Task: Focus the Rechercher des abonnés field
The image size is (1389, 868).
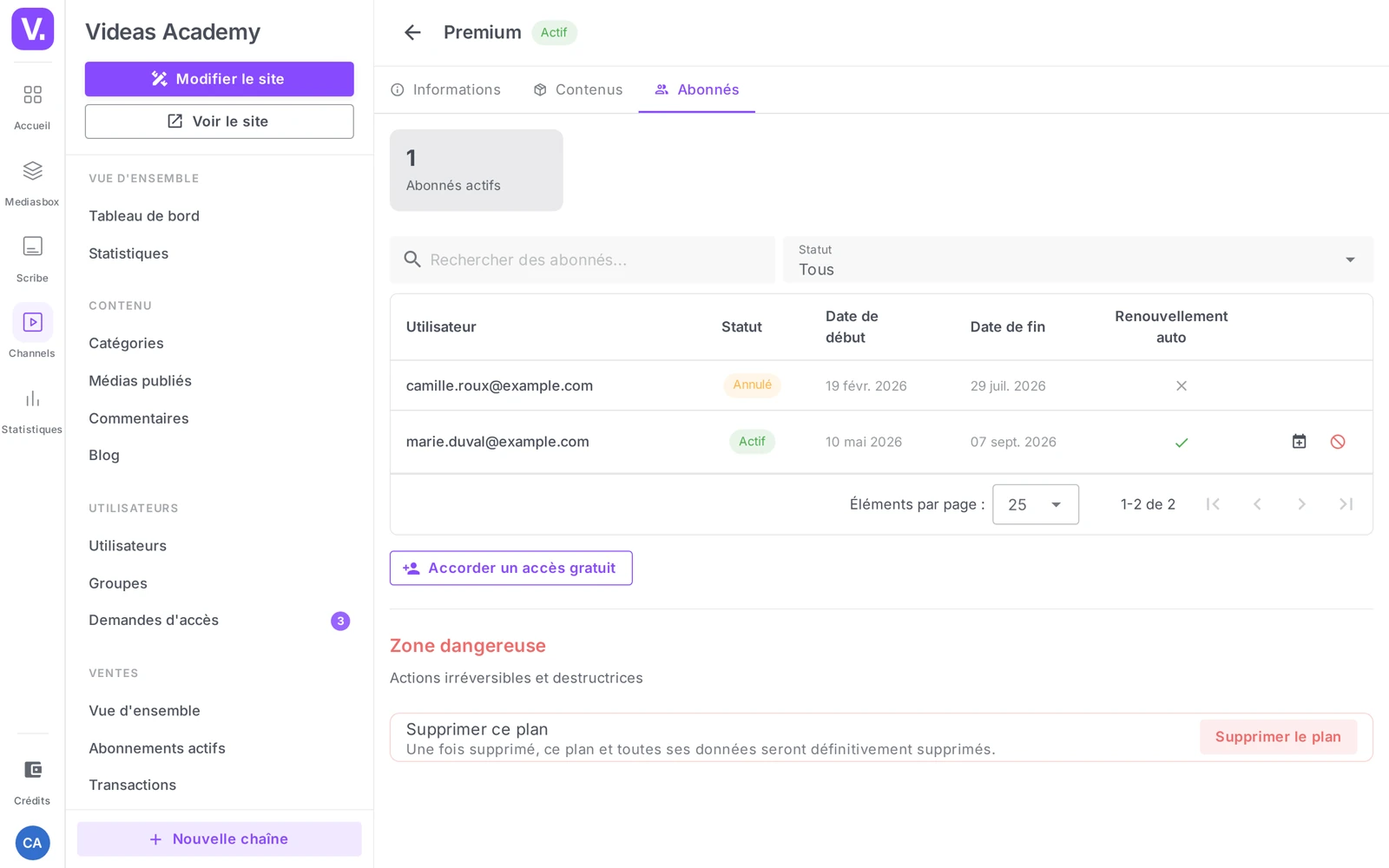Action: click(583, 260)
